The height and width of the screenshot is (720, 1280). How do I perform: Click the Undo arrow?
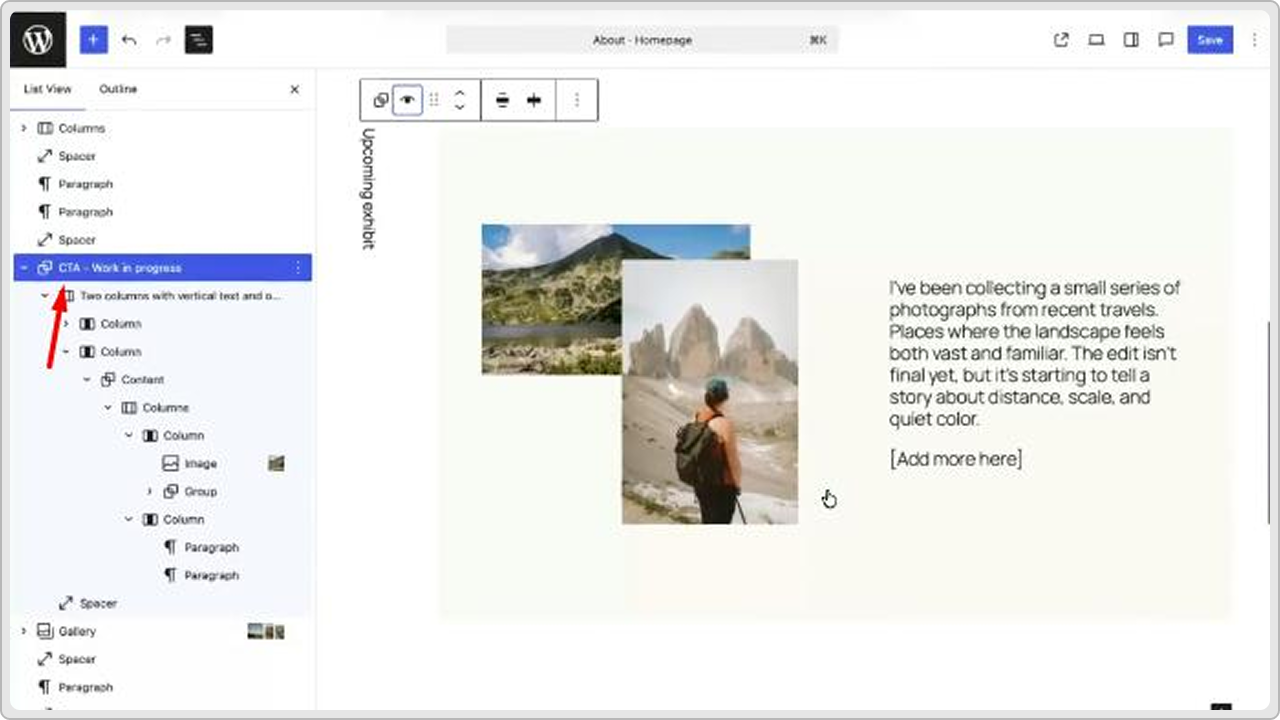coord(129,40)
